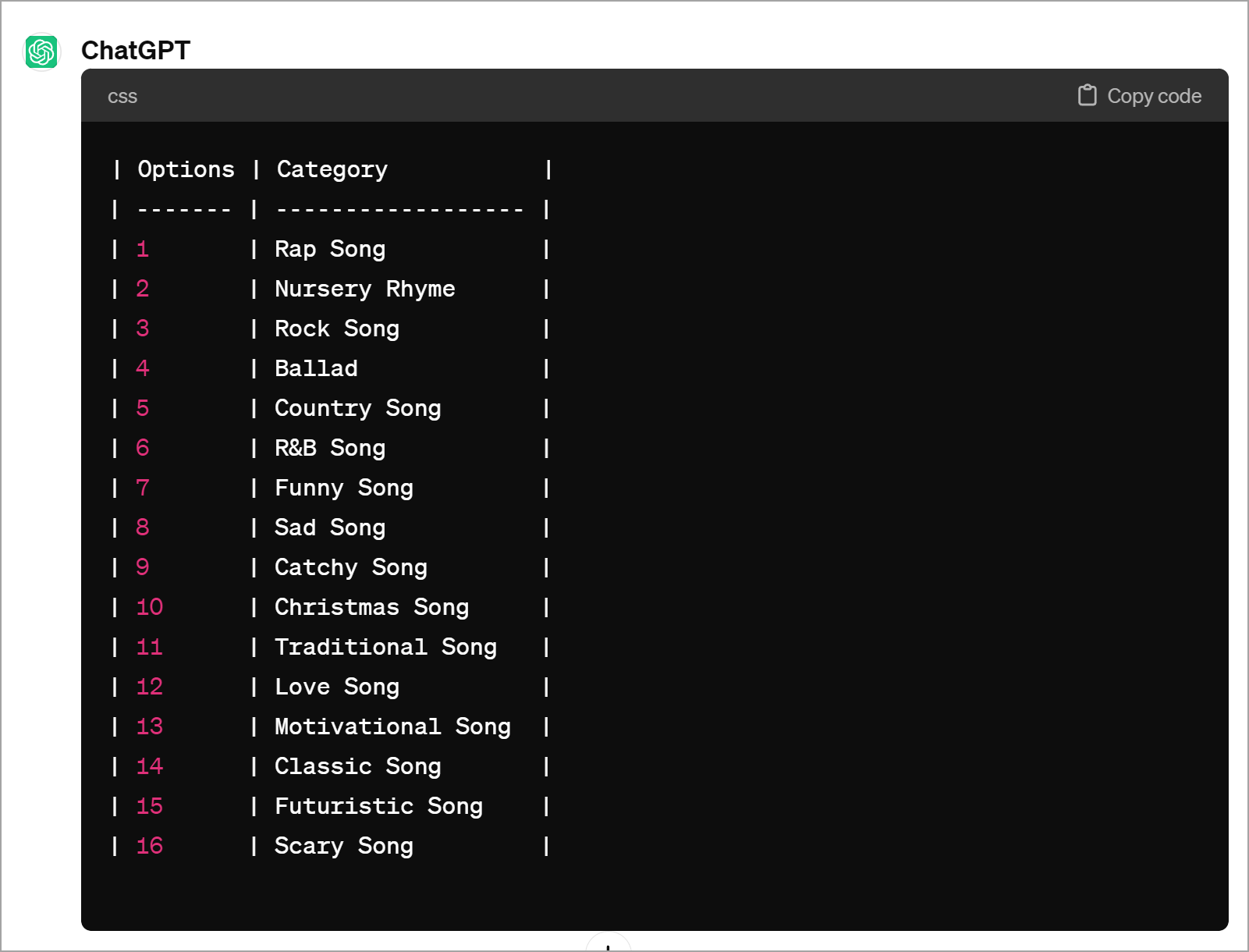Click the pink option number 7
Screen dimensions: 1249x952
tap(143, 488)
